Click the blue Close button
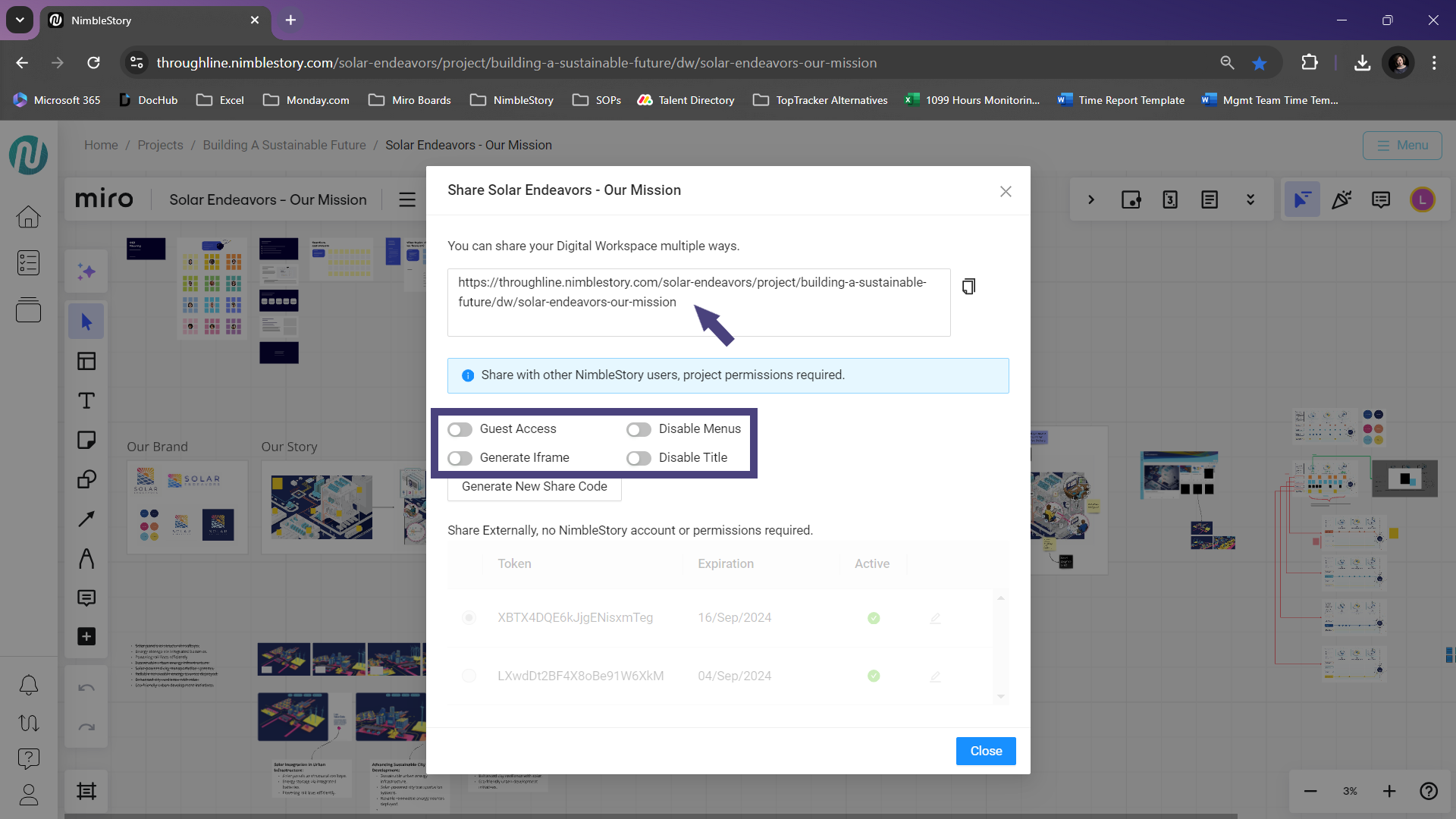This screenshot has height=819, width=1456. [985, 751]
